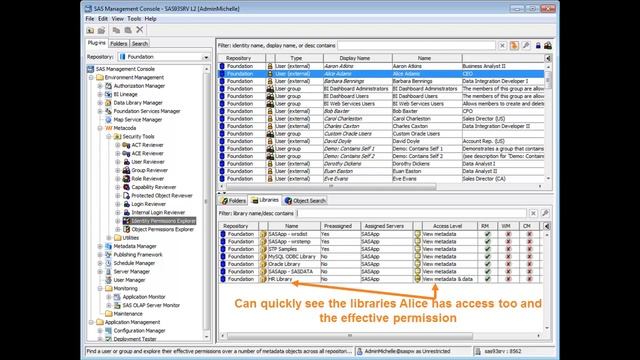Click the Metacoda node icon
The width and height of the screenshot is (640, 360).
108,128
